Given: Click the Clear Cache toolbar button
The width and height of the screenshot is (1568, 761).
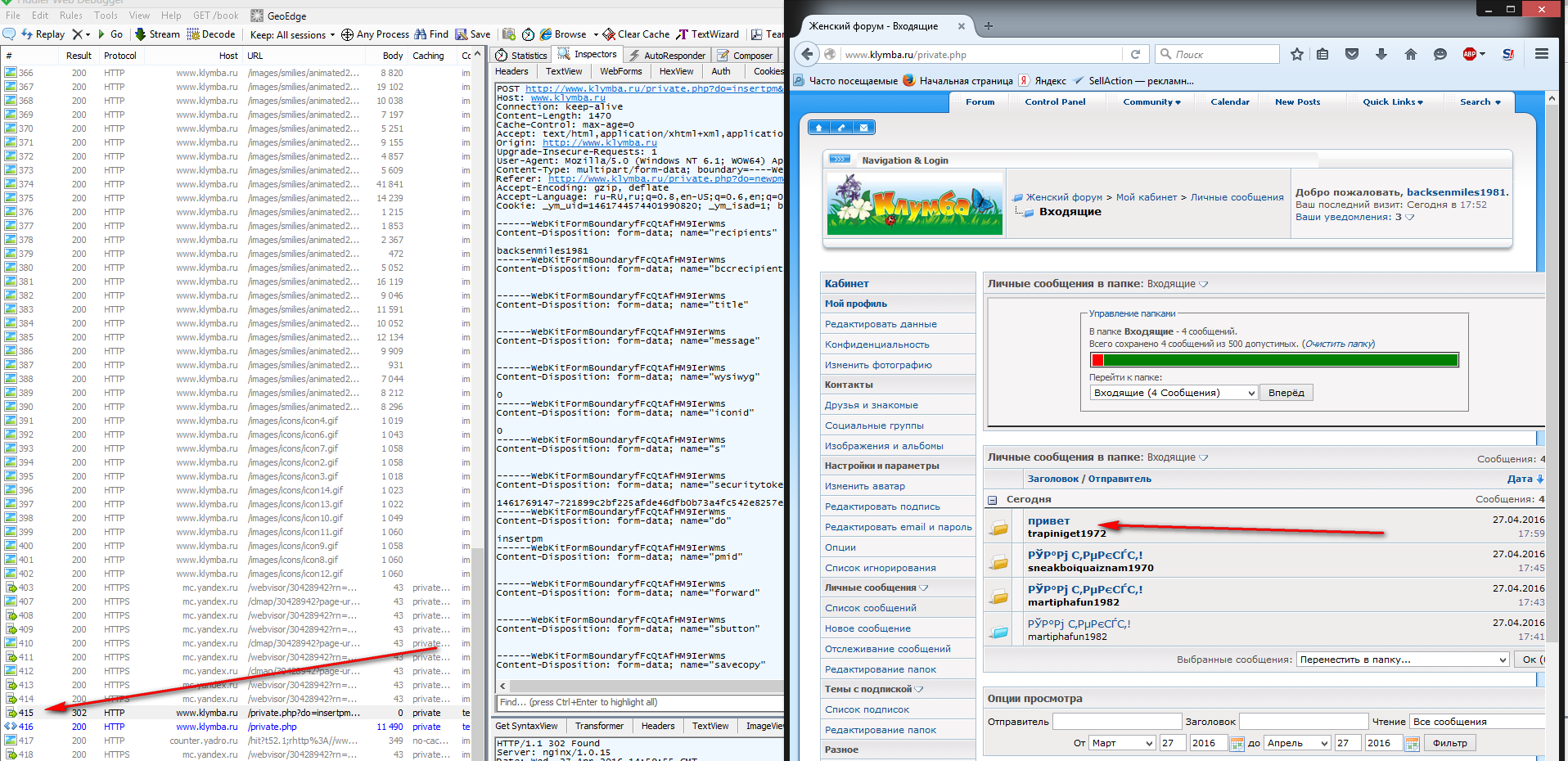Looking at the screenshot, I should click(636, 34).
